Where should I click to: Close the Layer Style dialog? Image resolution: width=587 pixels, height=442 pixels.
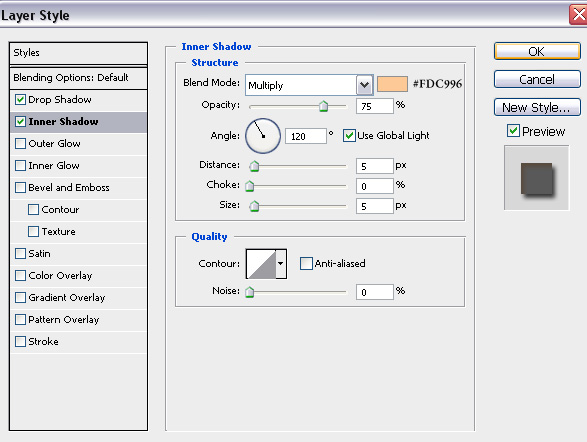578,15
